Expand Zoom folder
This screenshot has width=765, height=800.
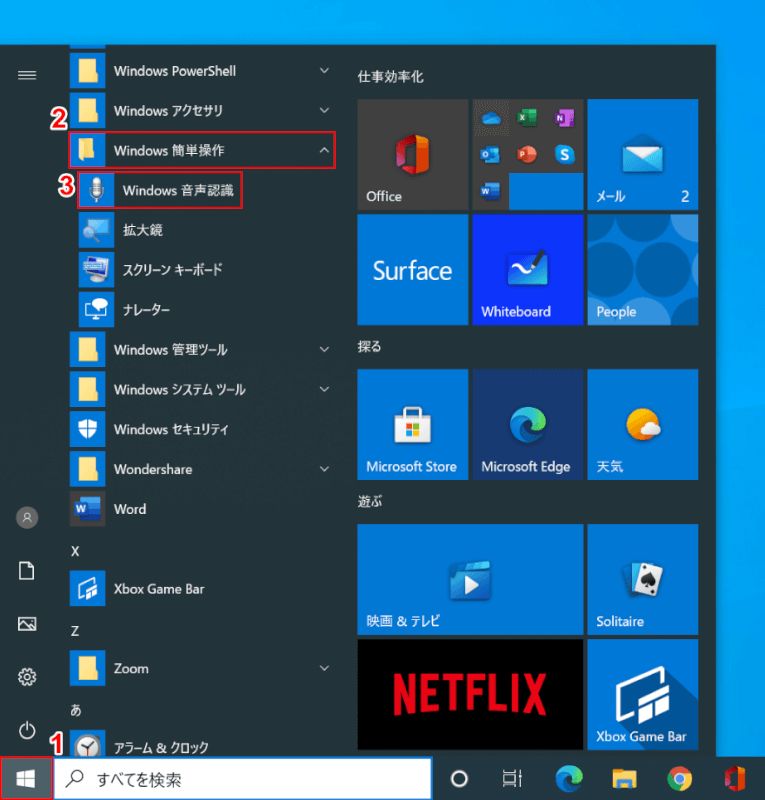coord(202,668)
